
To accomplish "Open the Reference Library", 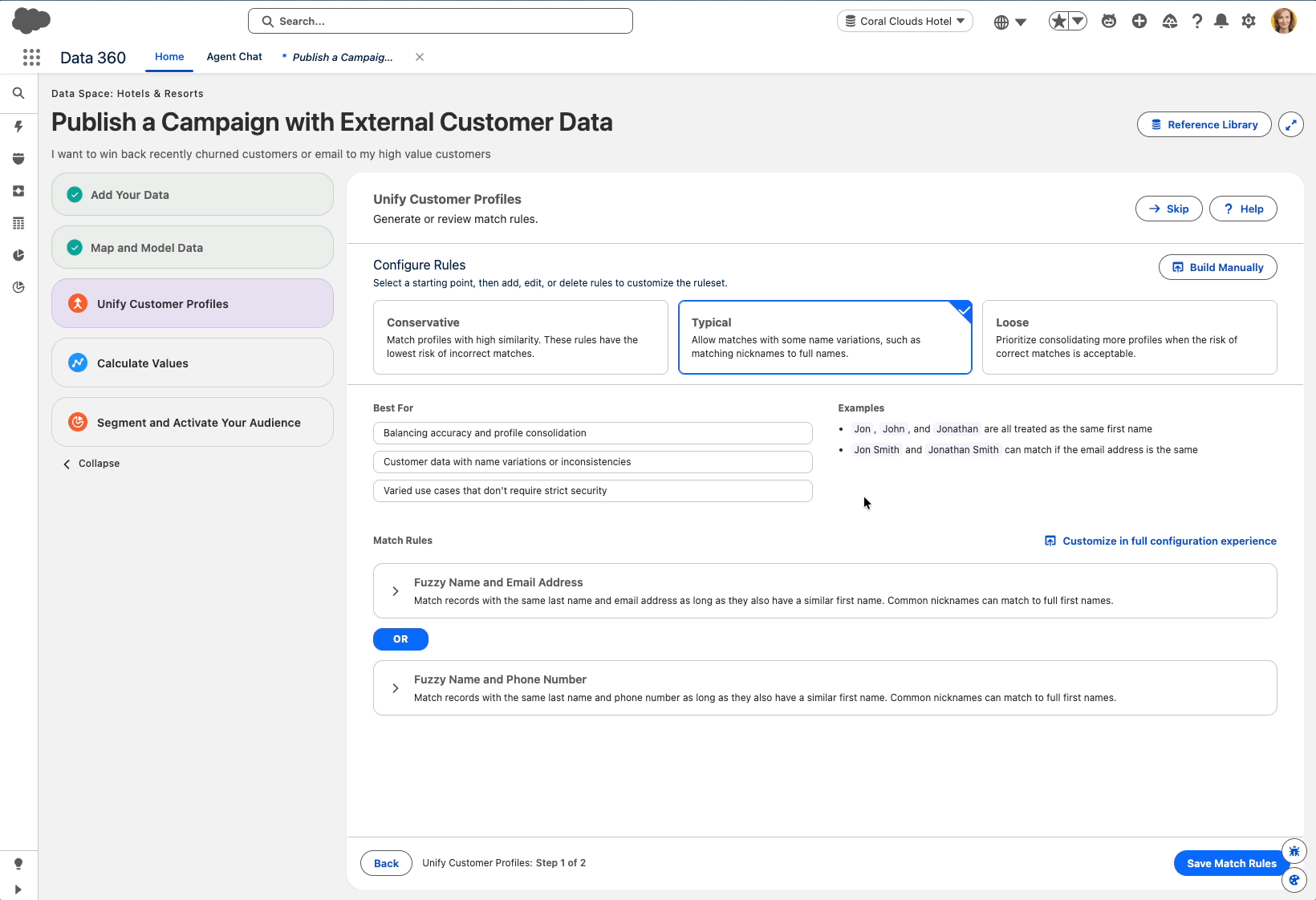I will point(1204,124).
